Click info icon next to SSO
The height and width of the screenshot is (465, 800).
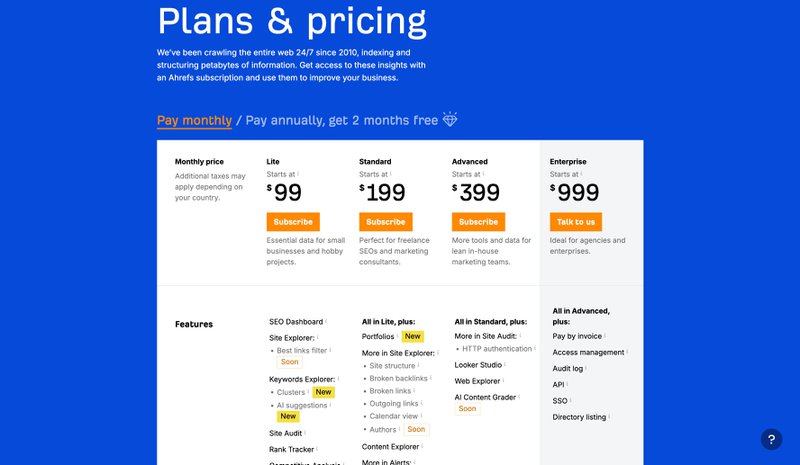pos(572,400)
